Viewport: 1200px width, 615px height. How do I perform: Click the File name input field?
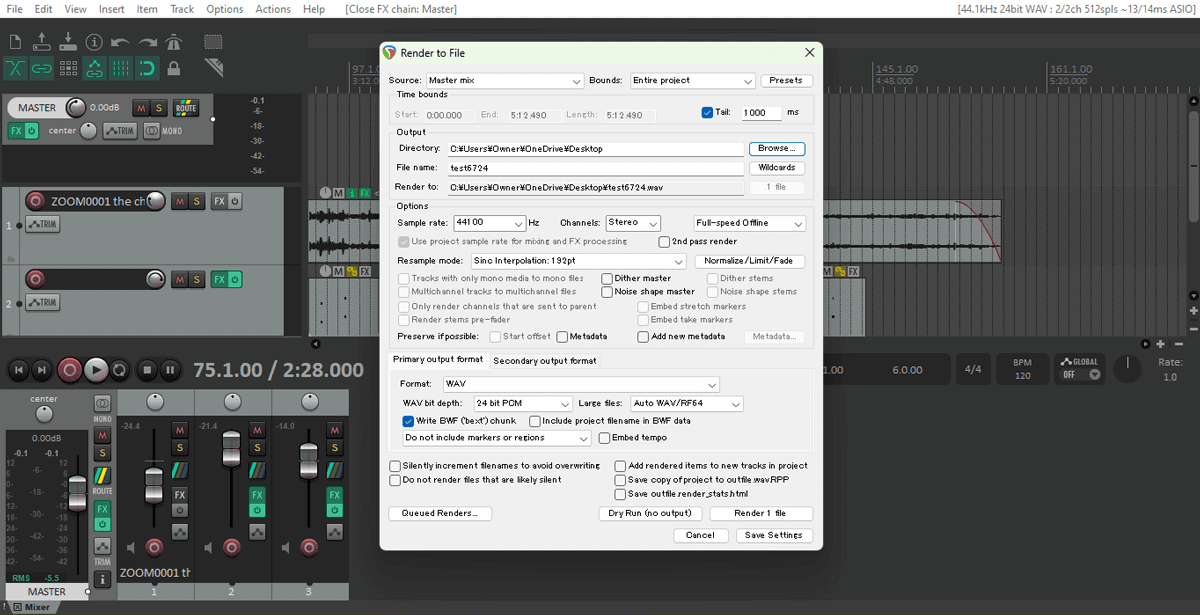[595, 168]
